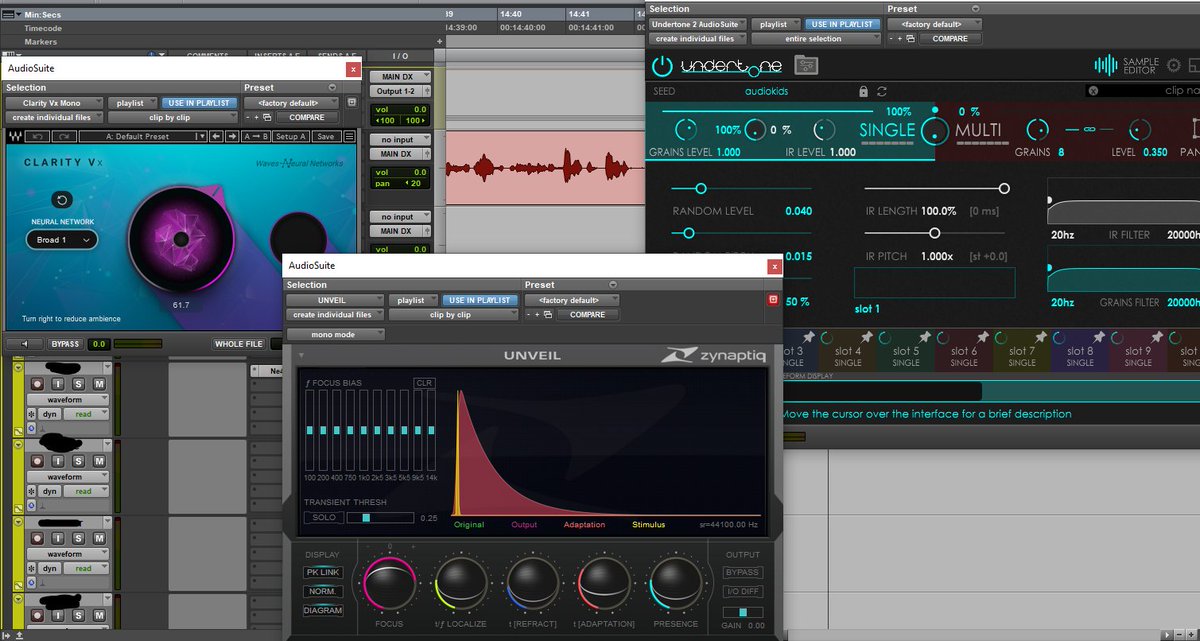Toggle USE IN PLAYLIST in Clarity Vx window

[x=200, y=103]
